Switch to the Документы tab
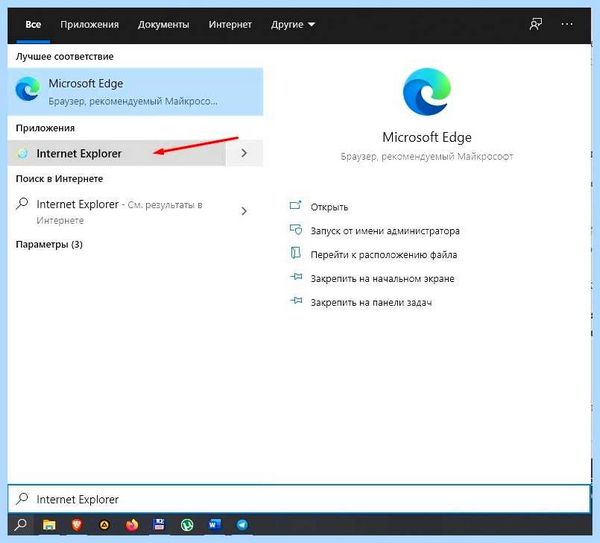This screenshot has height=543, width=600. pos(163,24)
